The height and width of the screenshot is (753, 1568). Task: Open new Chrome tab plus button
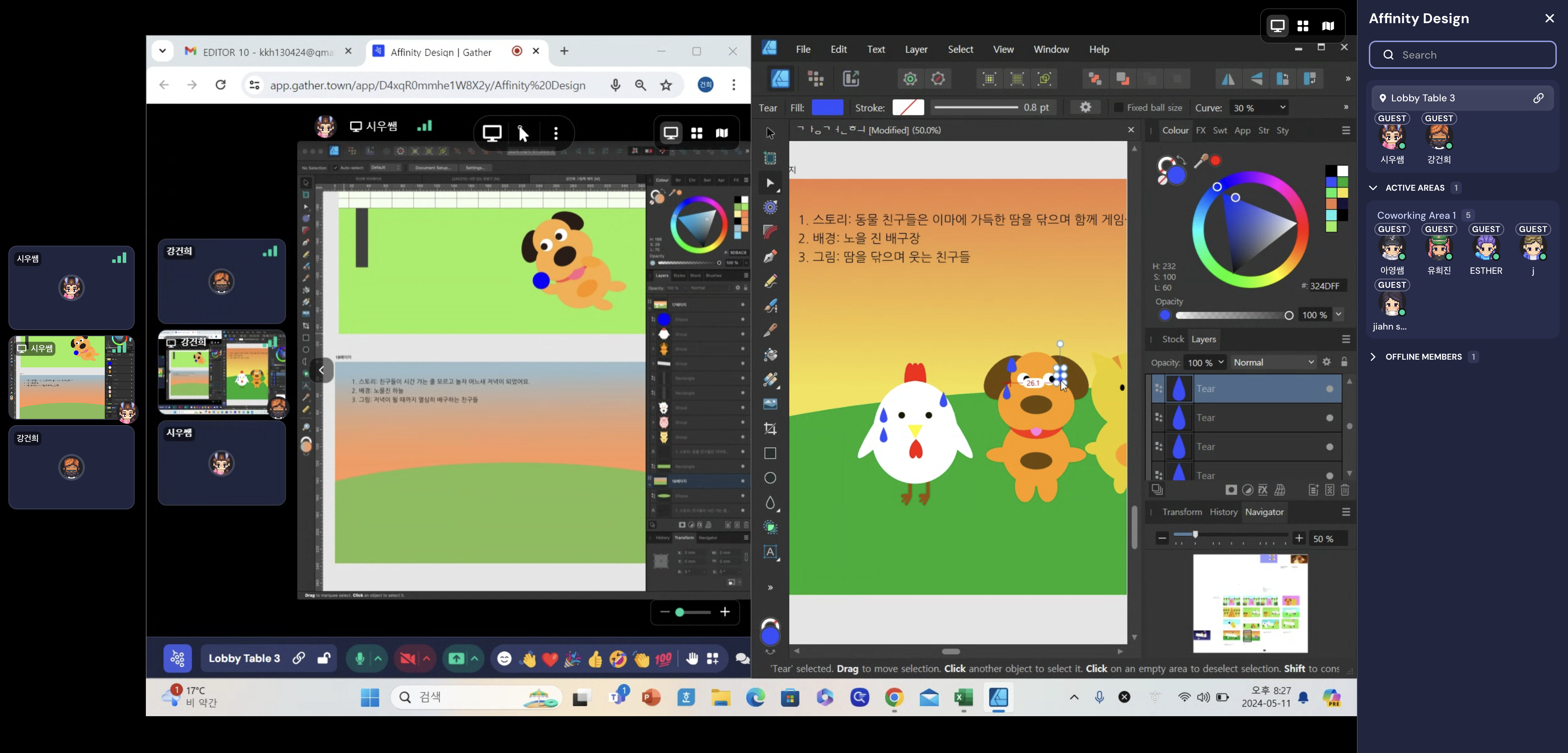point(564,51)
